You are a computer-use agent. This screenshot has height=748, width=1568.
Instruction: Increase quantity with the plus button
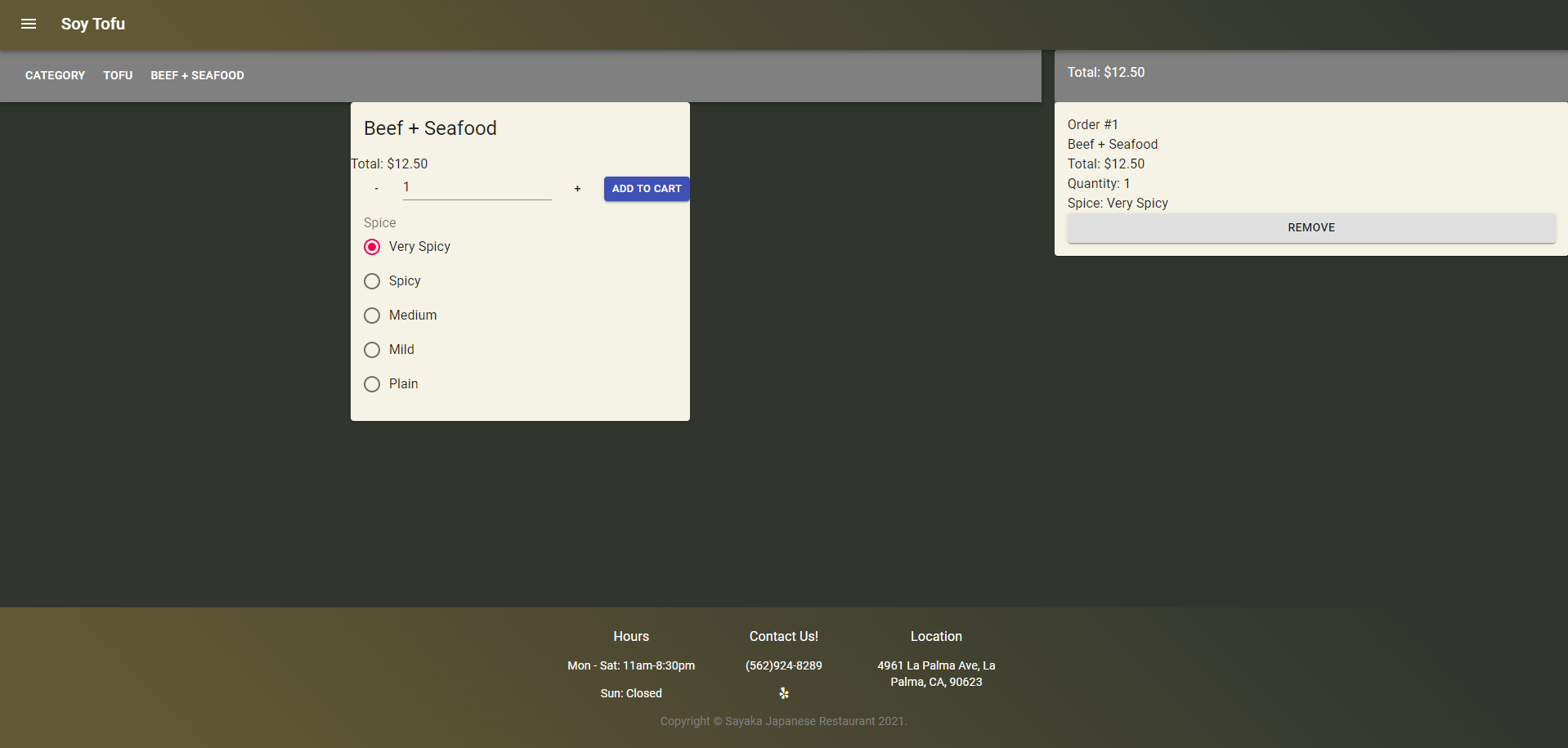point(577,189)
